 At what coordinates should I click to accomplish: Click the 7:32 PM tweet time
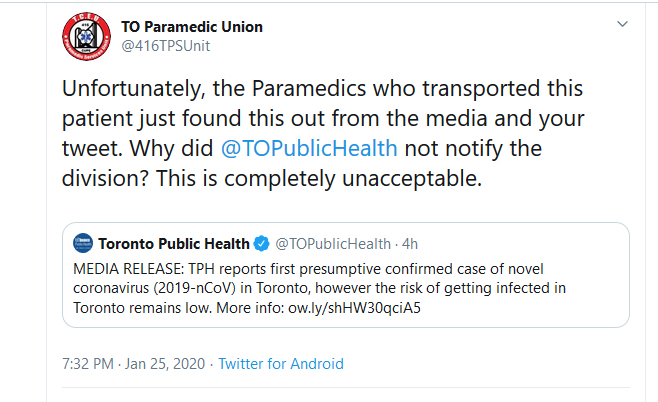(x=88, y=364)
